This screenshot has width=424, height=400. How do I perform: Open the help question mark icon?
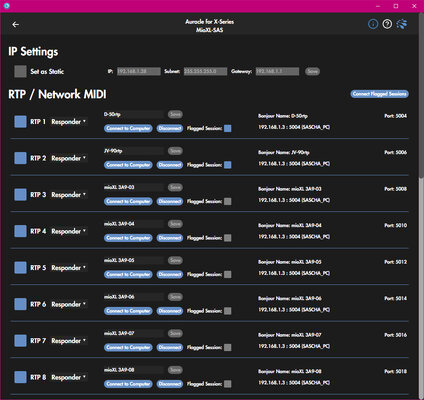(x=387, y=24)
